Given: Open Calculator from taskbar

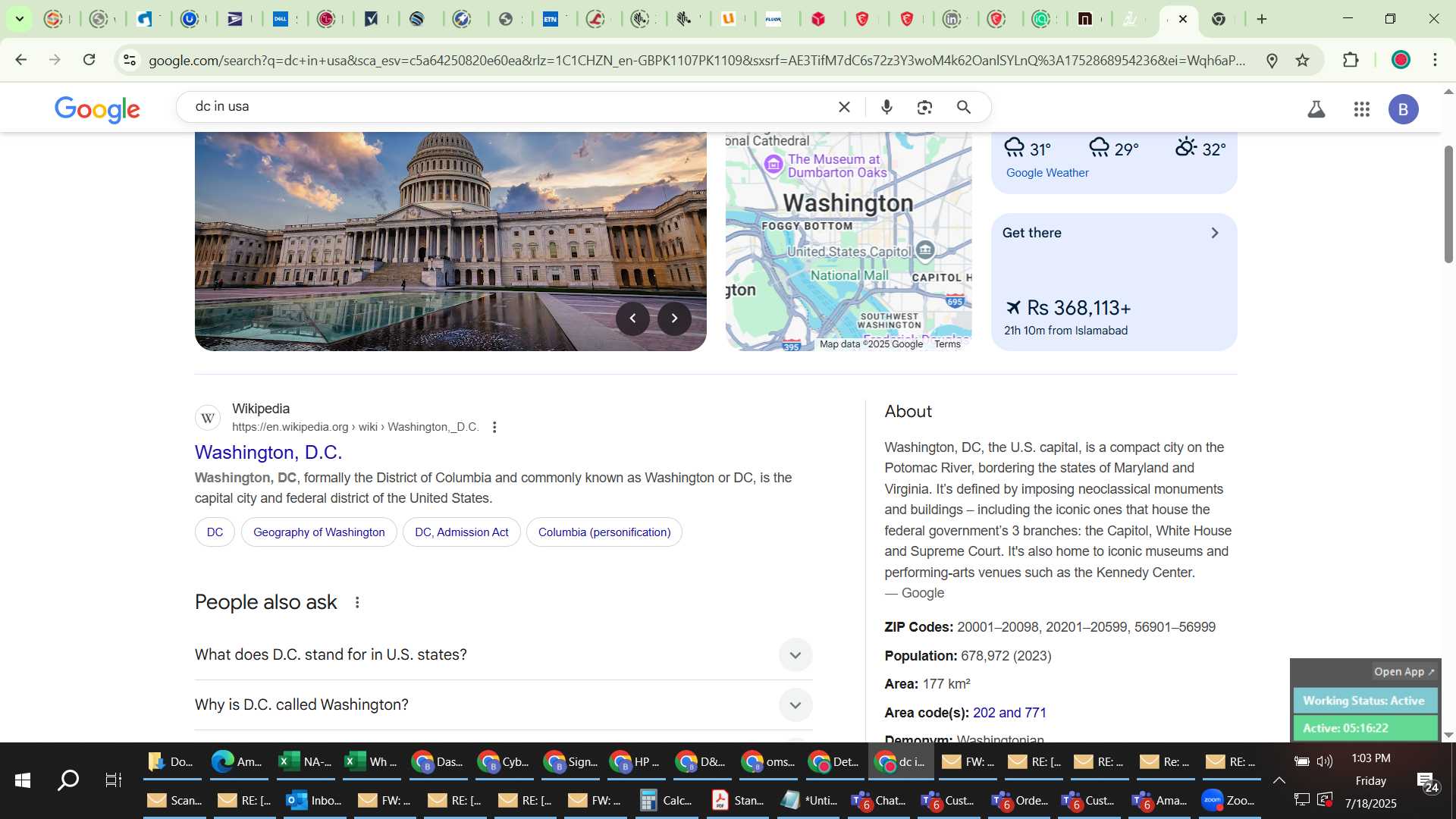Looking at the screenshot, I should point(666,801).
